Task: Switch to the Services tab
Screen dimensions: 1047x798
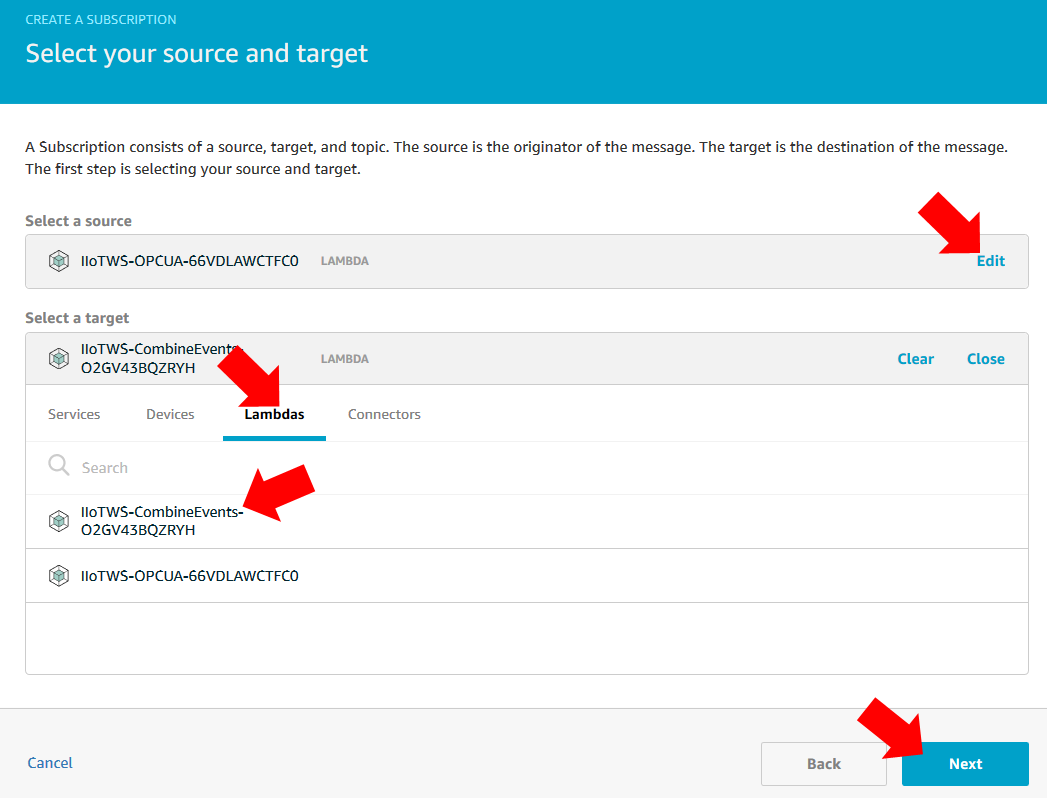Action: coord(74,414)
